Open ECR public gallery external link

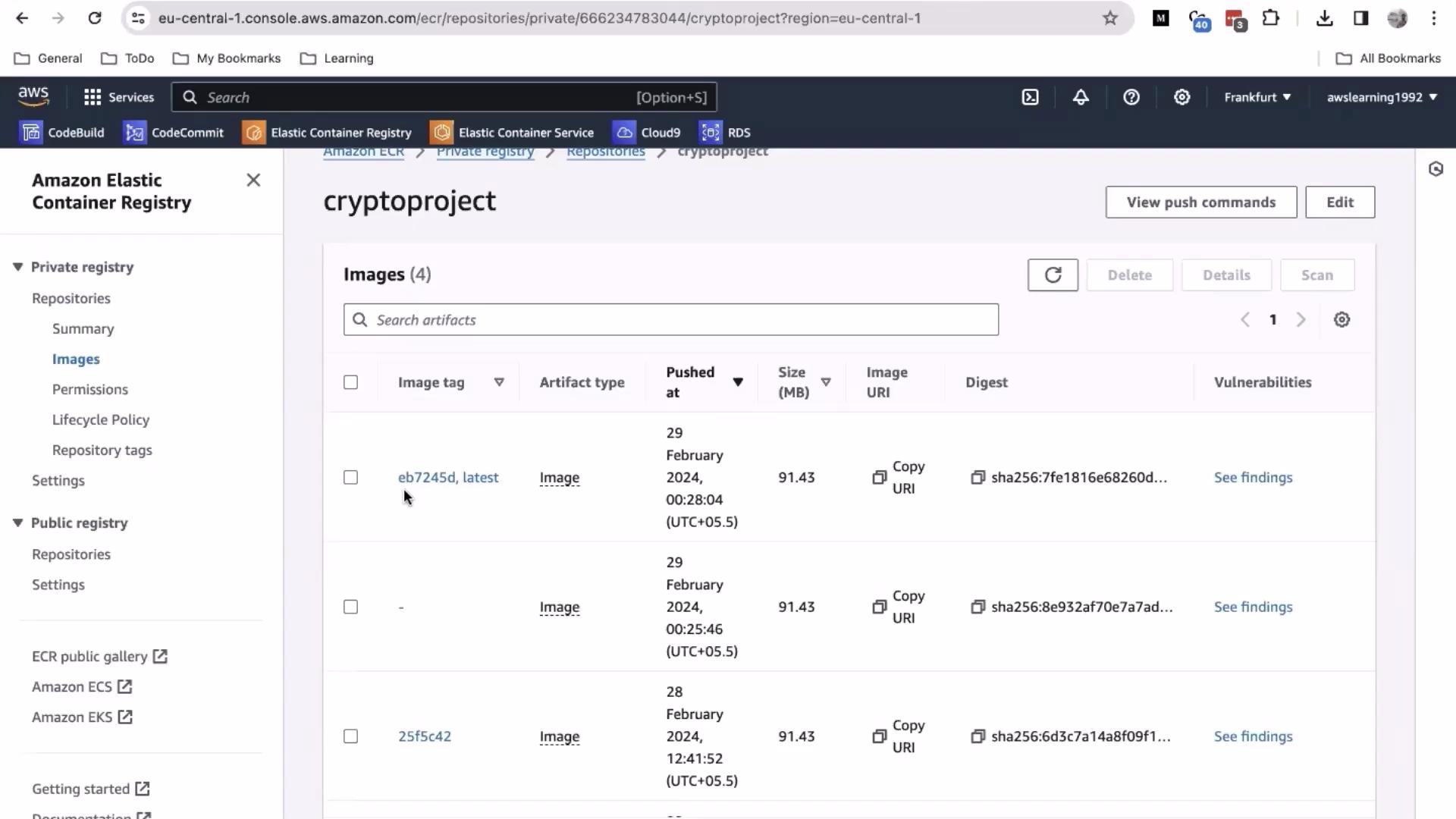pos(99,657)
